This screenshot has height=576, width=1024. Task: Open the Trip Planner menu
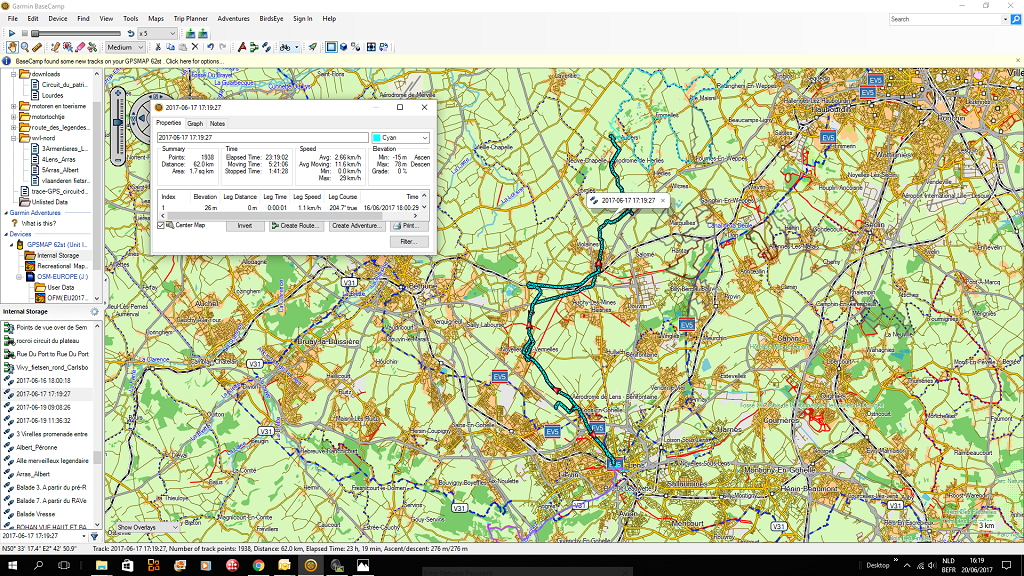pos(191,19)
